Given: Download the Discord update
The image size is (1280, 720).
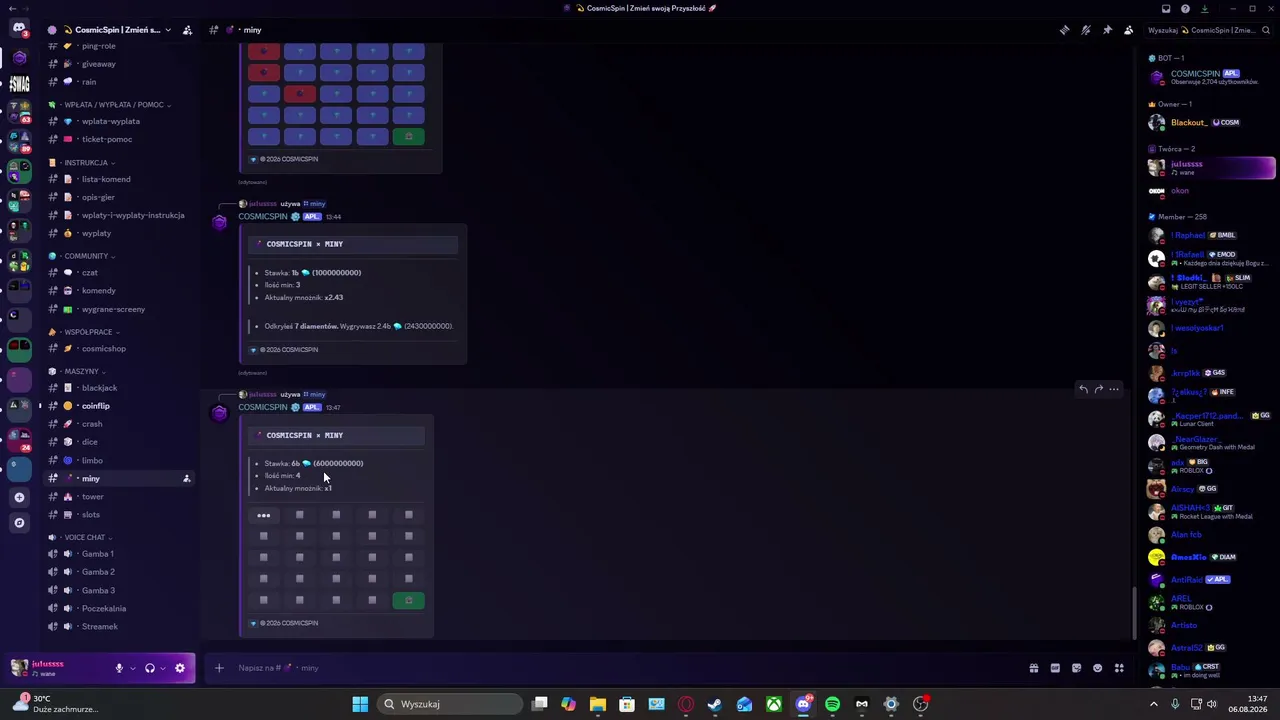Looking at the screenshot, I should click(1204, 9).
